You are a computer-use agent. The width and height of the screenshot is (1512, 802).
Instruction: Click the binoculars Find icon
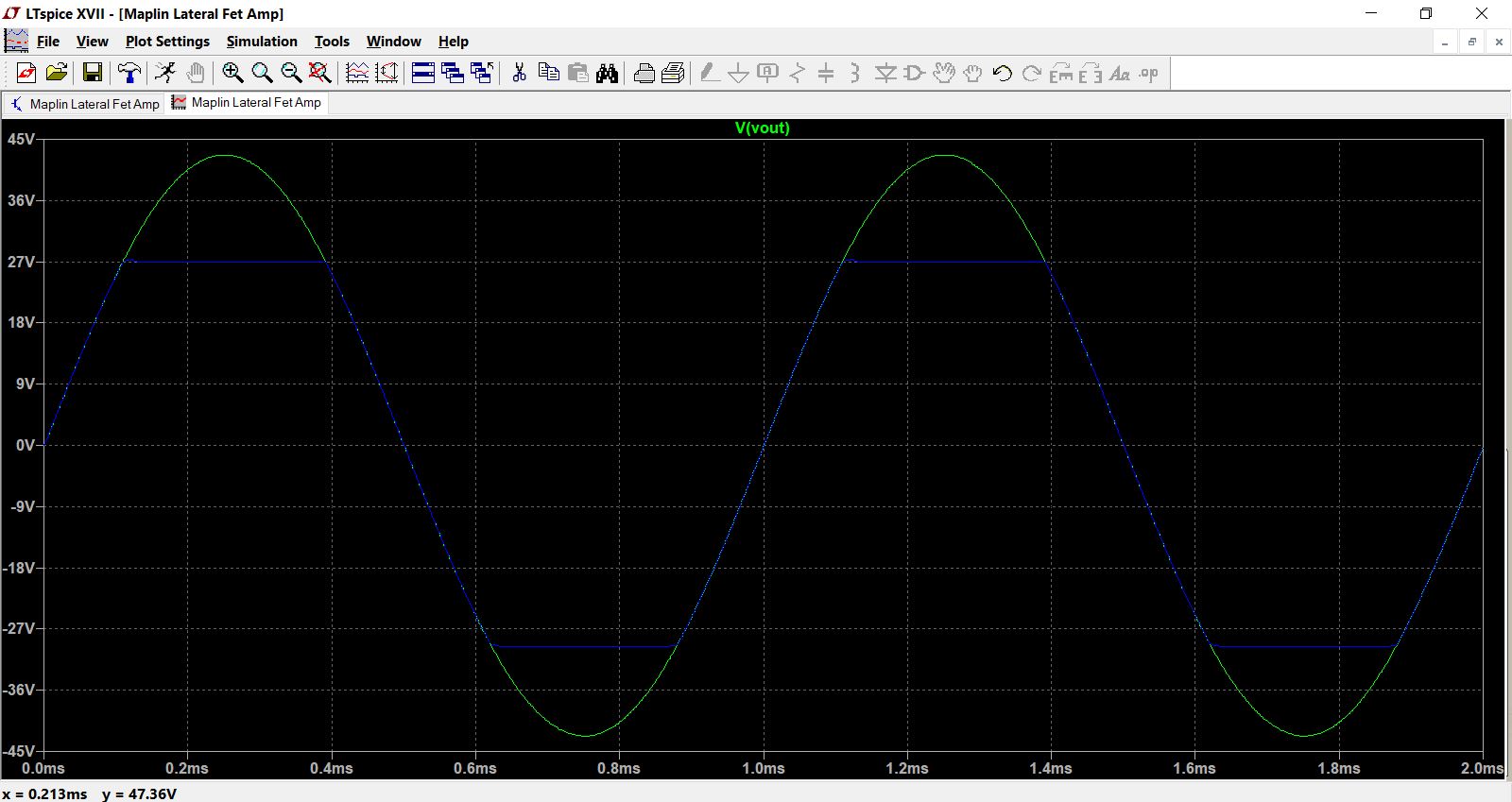pos(607,73)
